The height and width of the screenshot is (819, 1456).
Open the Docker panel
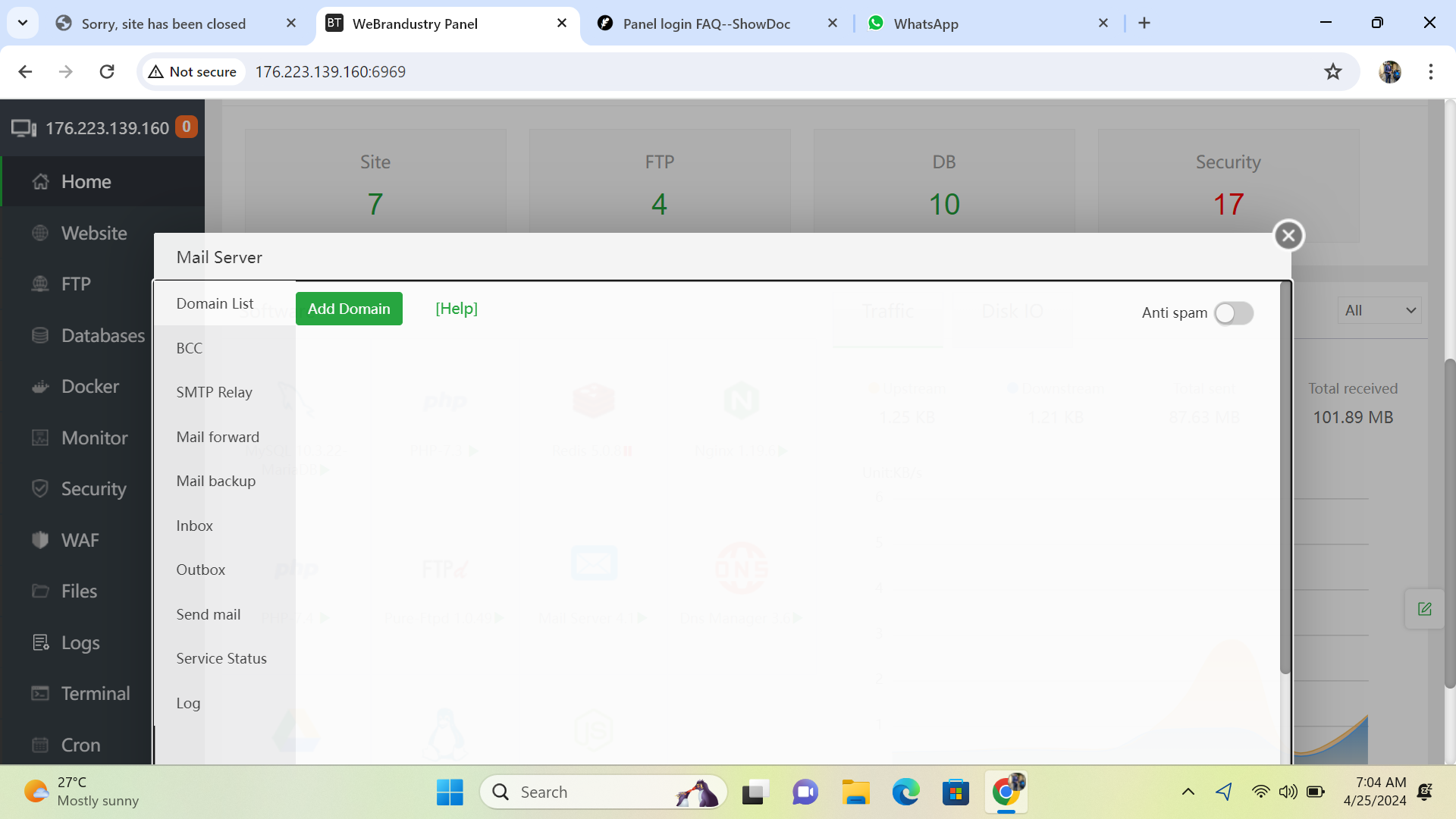click(x=89, y=387)
